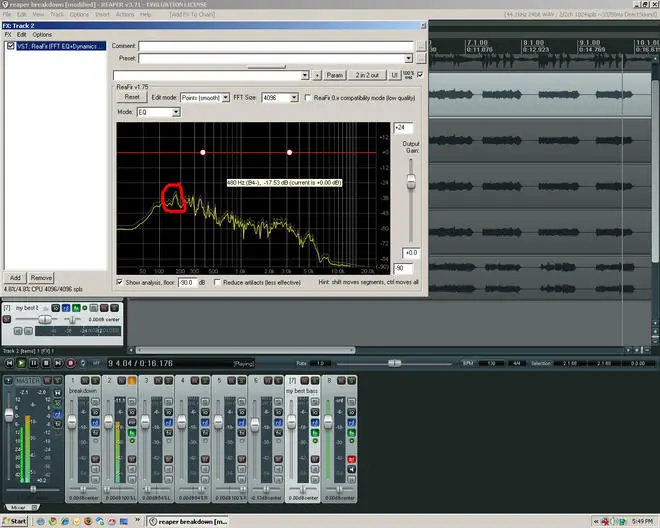Mute track 1 breakdown in mixer

click(85, 380)
